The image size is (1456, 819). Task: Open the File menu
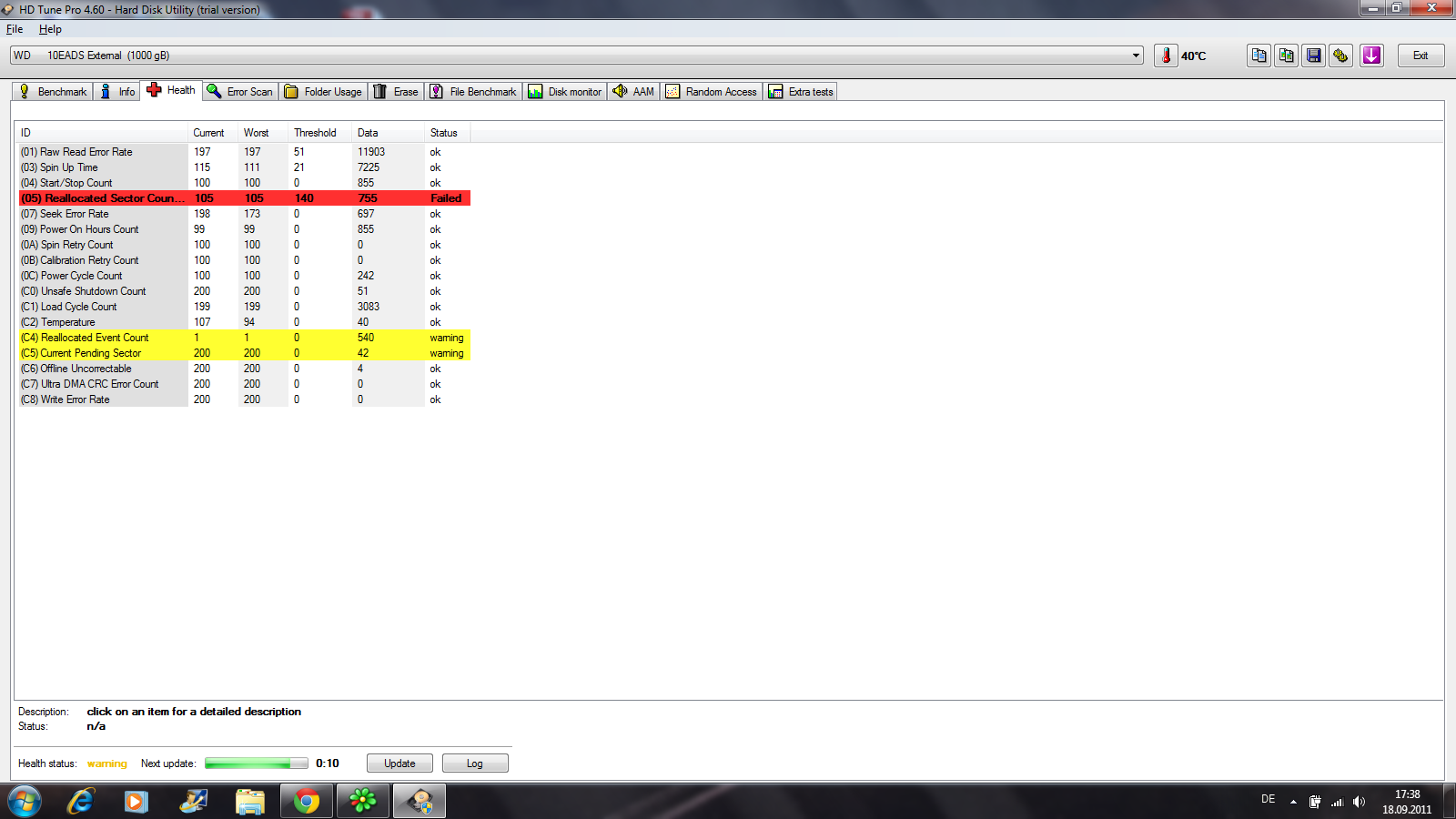tap(15, 29)
